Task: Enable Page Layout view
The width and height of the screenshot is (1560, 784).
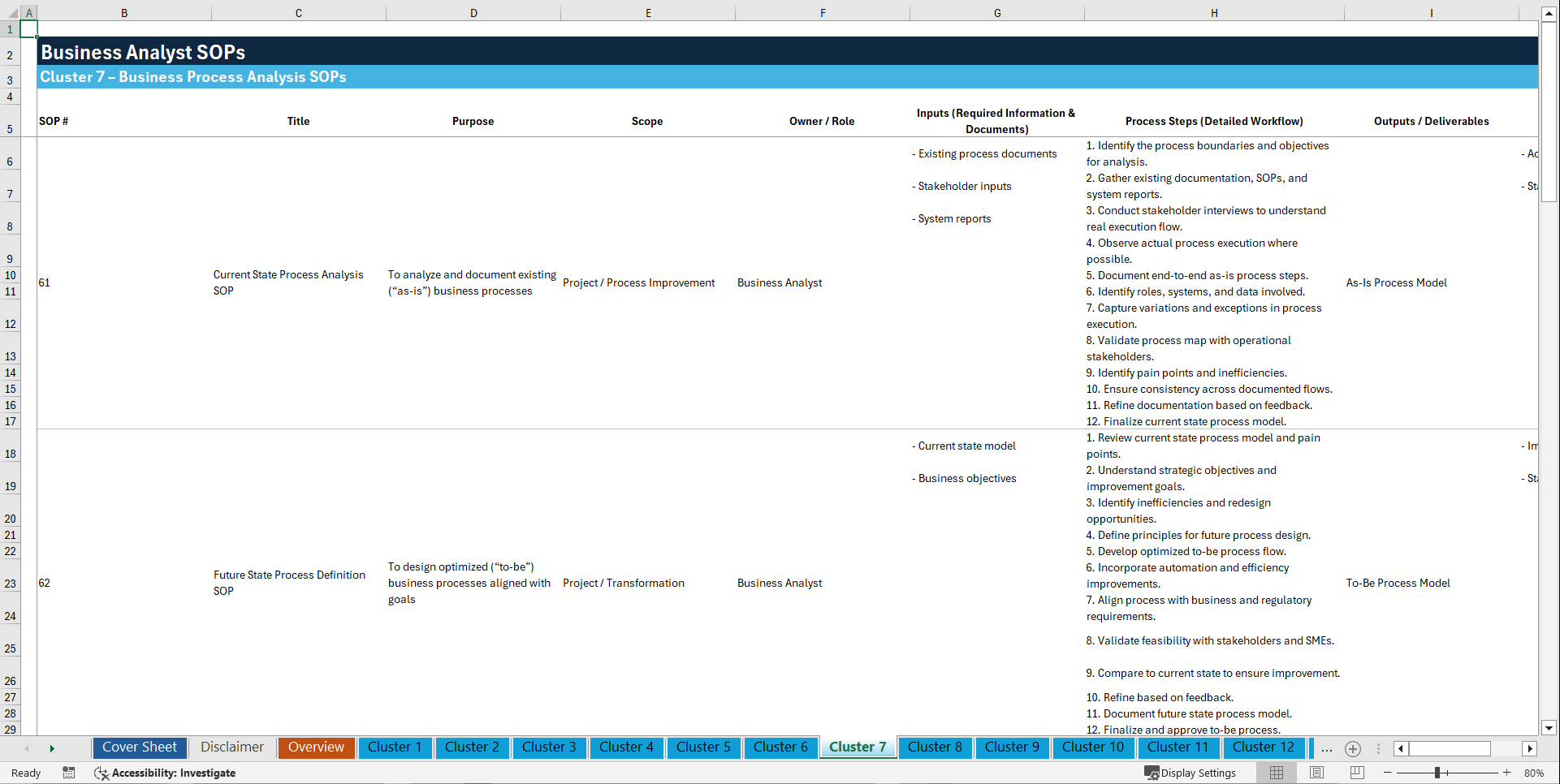Action: pyautogui.click(x=1316, y=773)
